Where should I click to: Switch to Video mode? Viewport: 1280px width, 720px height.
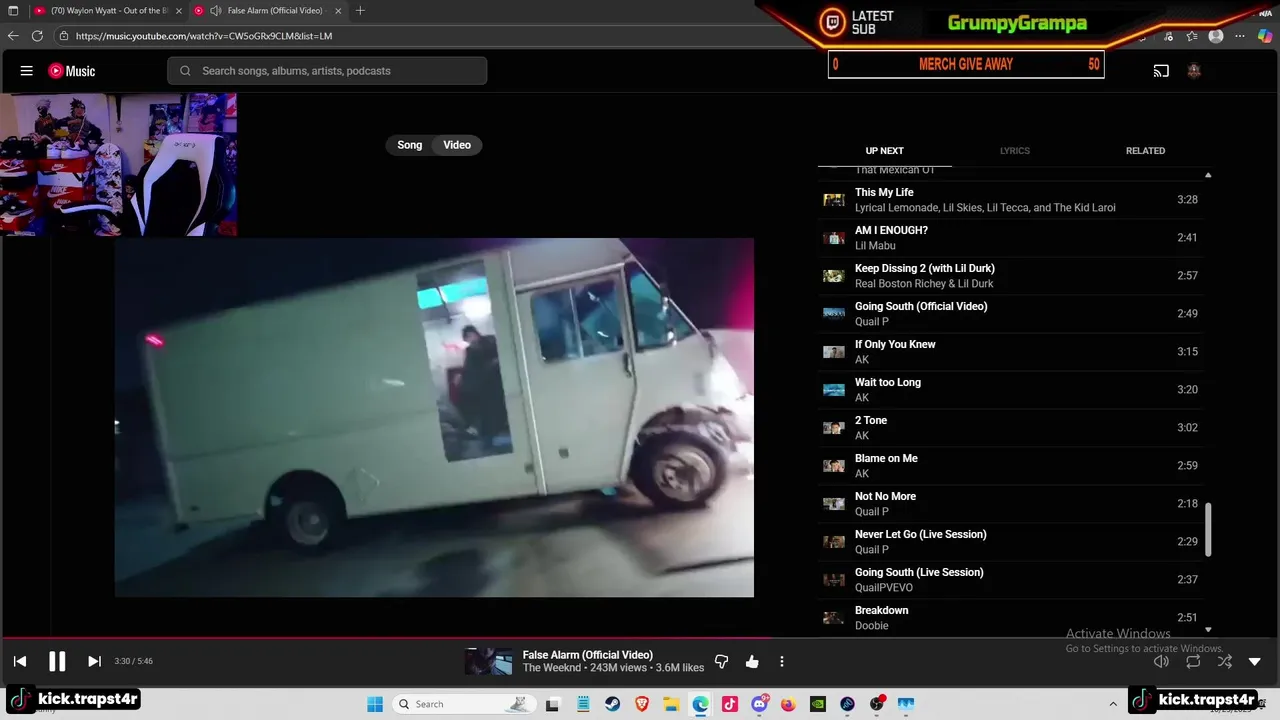(457, 145)
